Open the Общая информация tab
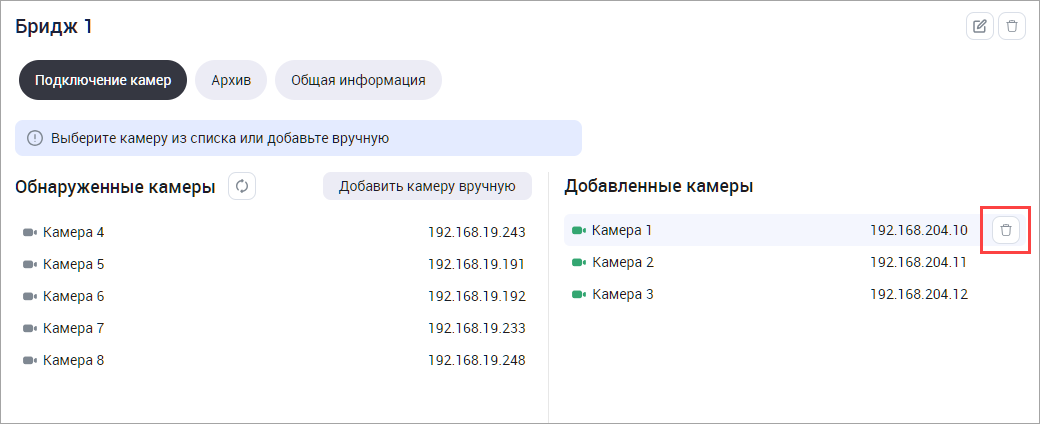Viewport: 1040px width, 424px height. point(358,80)
